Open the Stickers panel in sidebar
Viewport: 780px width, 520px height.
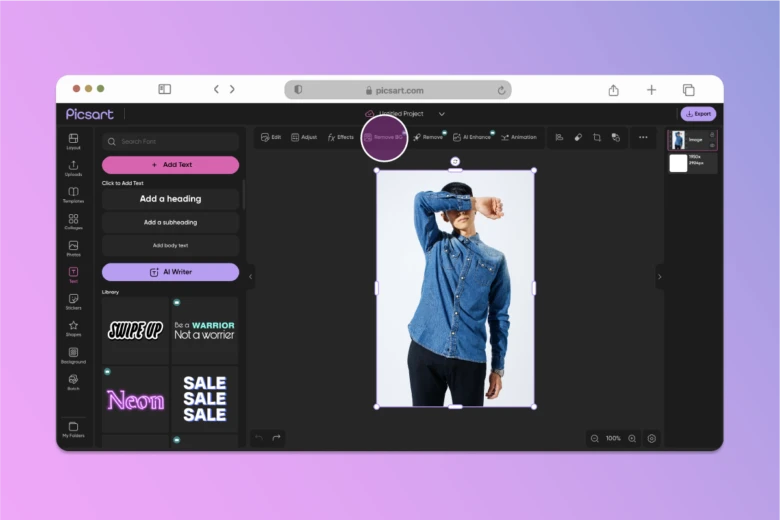click(73, 301)
